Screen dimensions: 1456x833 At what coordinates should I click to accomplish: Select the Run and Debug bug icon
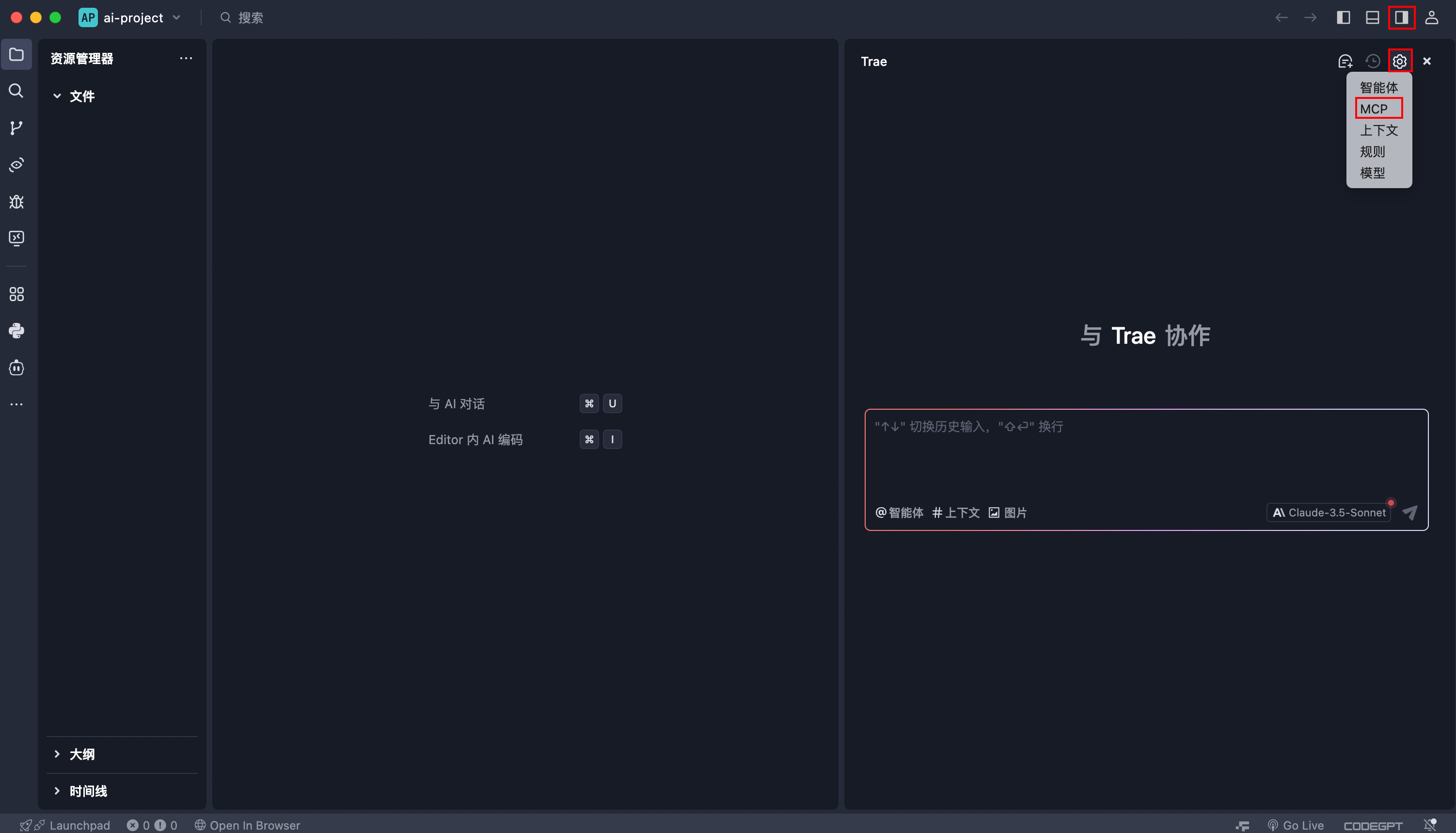click(x=16, y=201)
